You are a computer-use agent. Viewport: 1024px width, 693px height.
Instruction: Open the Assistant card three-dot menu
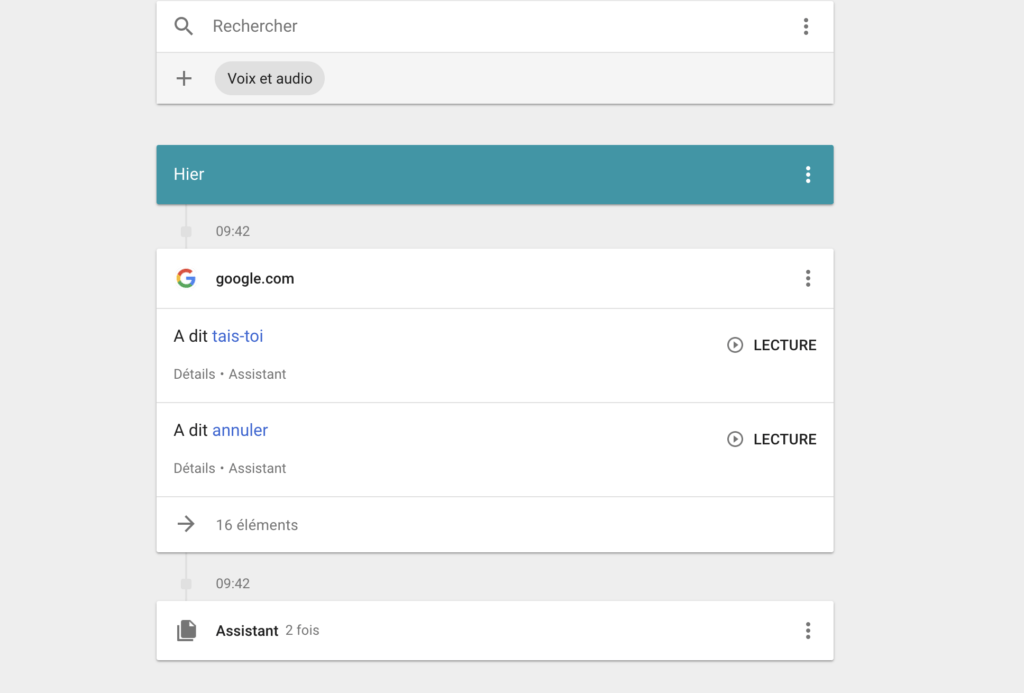[x=808, y=630]
